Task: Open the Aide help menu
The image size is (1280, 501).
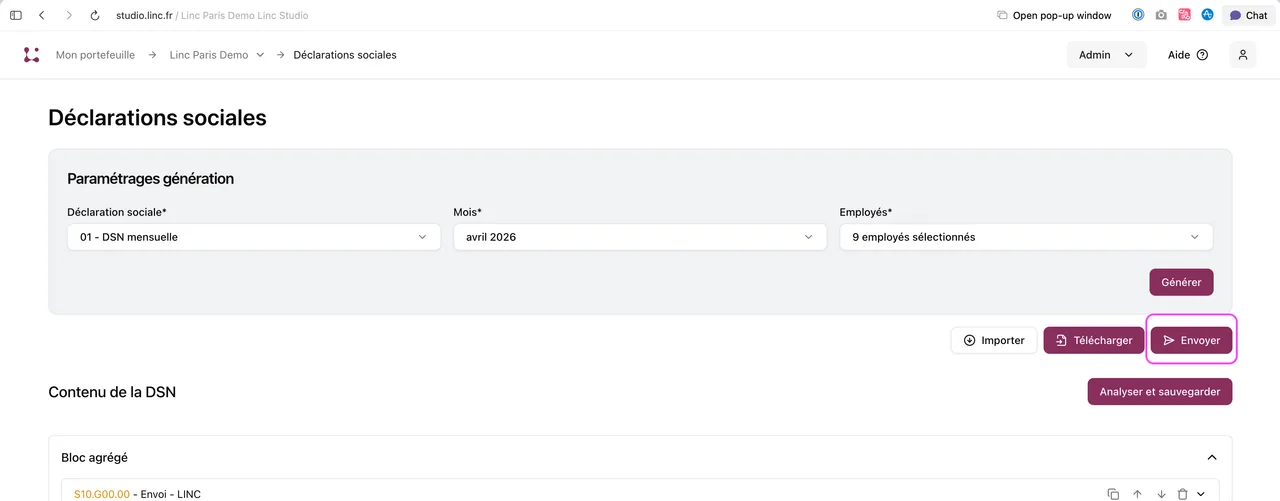Action: tap(1188, 55)
